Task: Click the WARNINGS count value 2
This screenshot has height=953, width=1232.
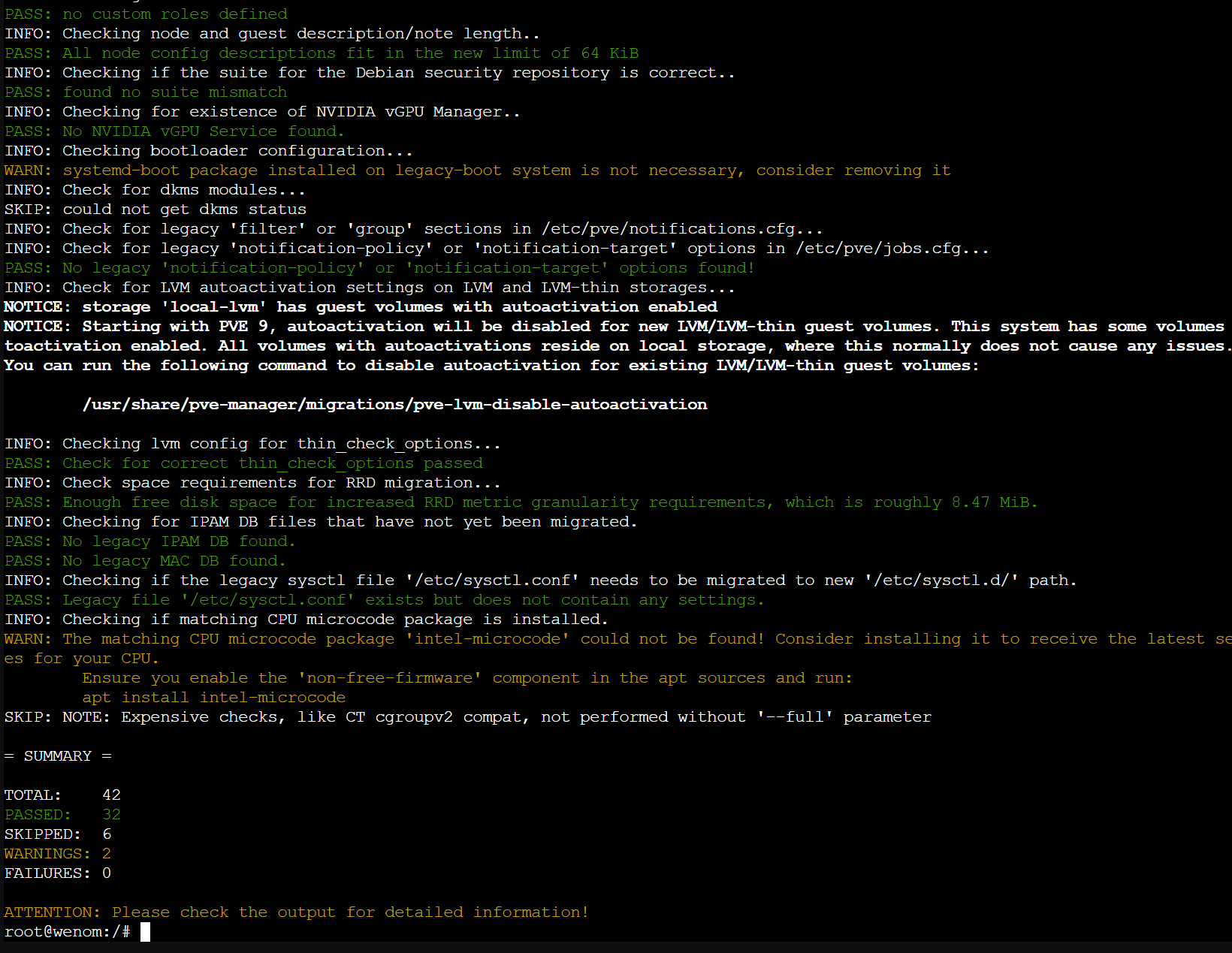Action: click(107, 854)
